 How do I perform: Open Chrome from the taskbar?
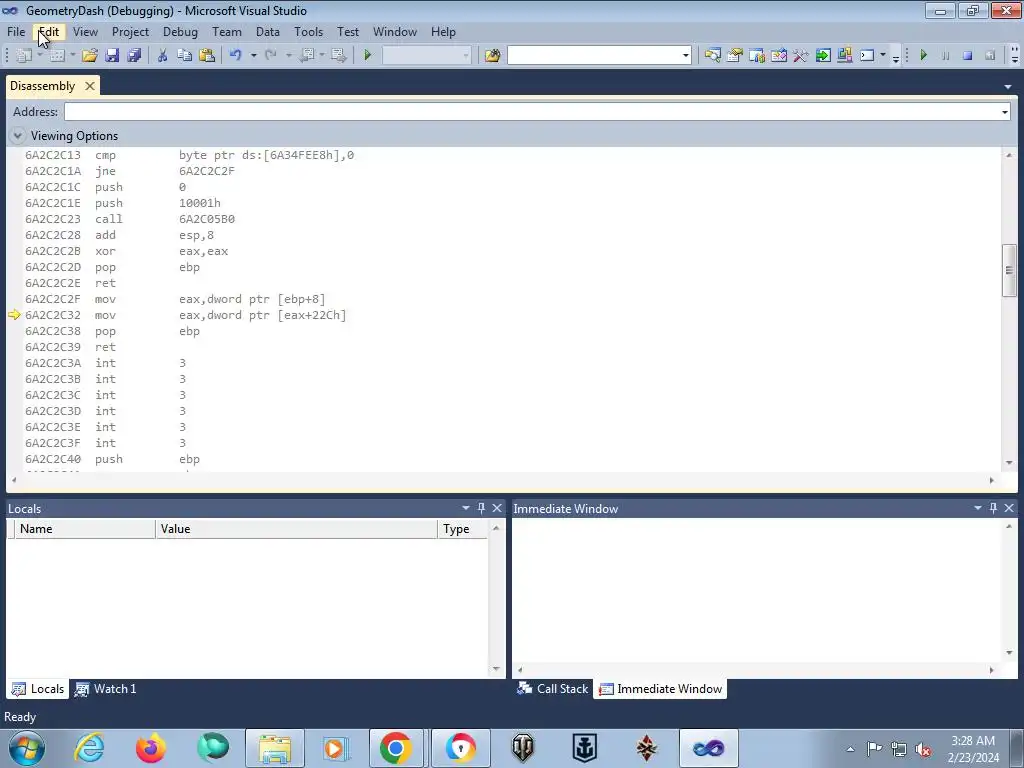click(x=395, y=748)
